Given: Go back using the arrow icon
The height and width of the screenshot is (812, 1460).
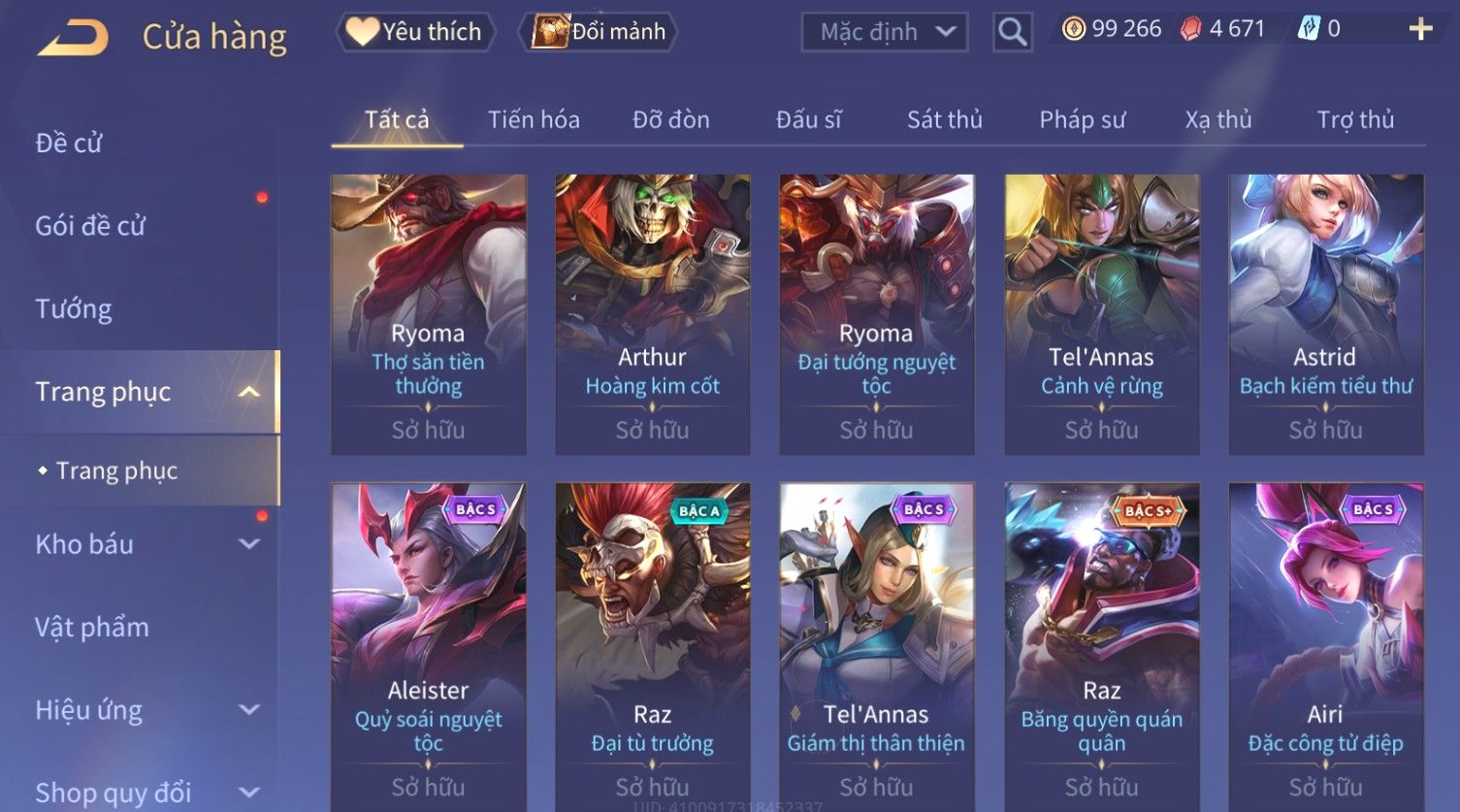Looking at the screenshot, I should (x=74, y=38).
